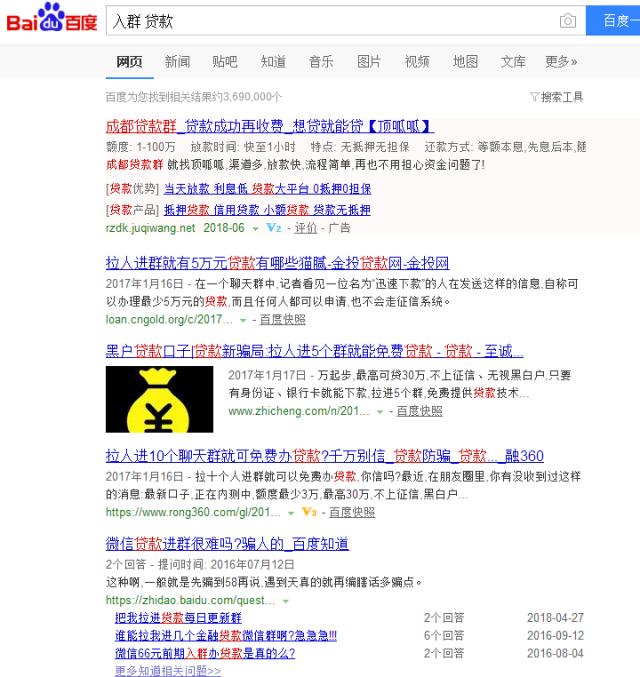The height and width of the screenshot is (677, 640).
Task: Open 百度快照 for rong360 result
Action: (x=352, y=512)
